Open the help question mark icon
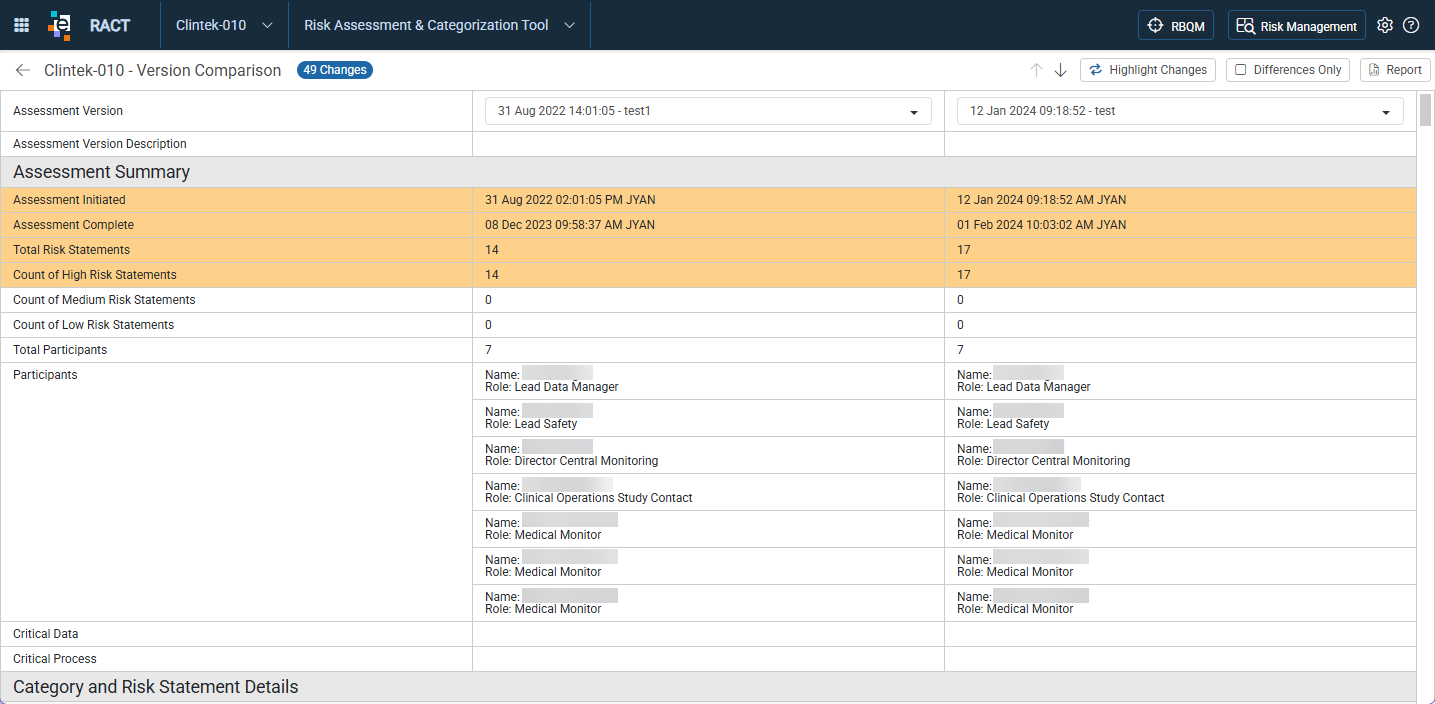1435x704 pixels. pos(1411,26)
